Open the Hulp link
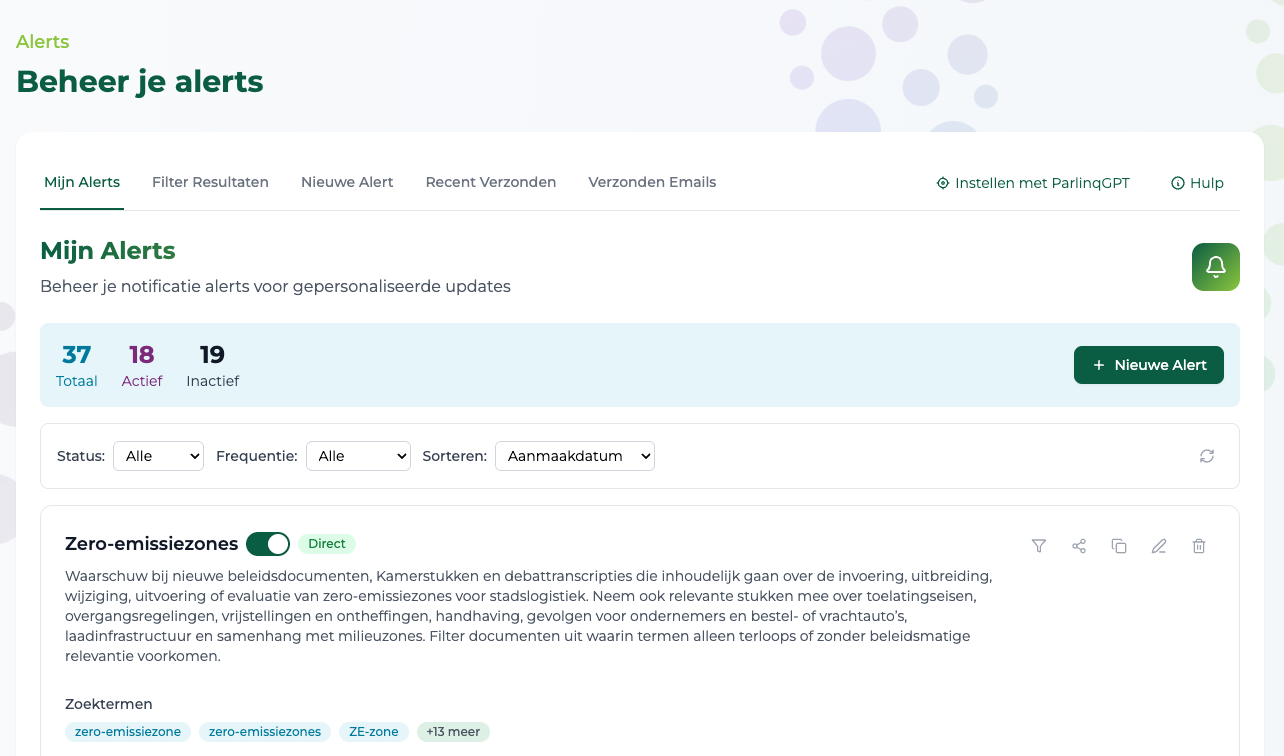Image resolution: width=1284 pixels, height=756 pixels. [x=1197, y=183]
